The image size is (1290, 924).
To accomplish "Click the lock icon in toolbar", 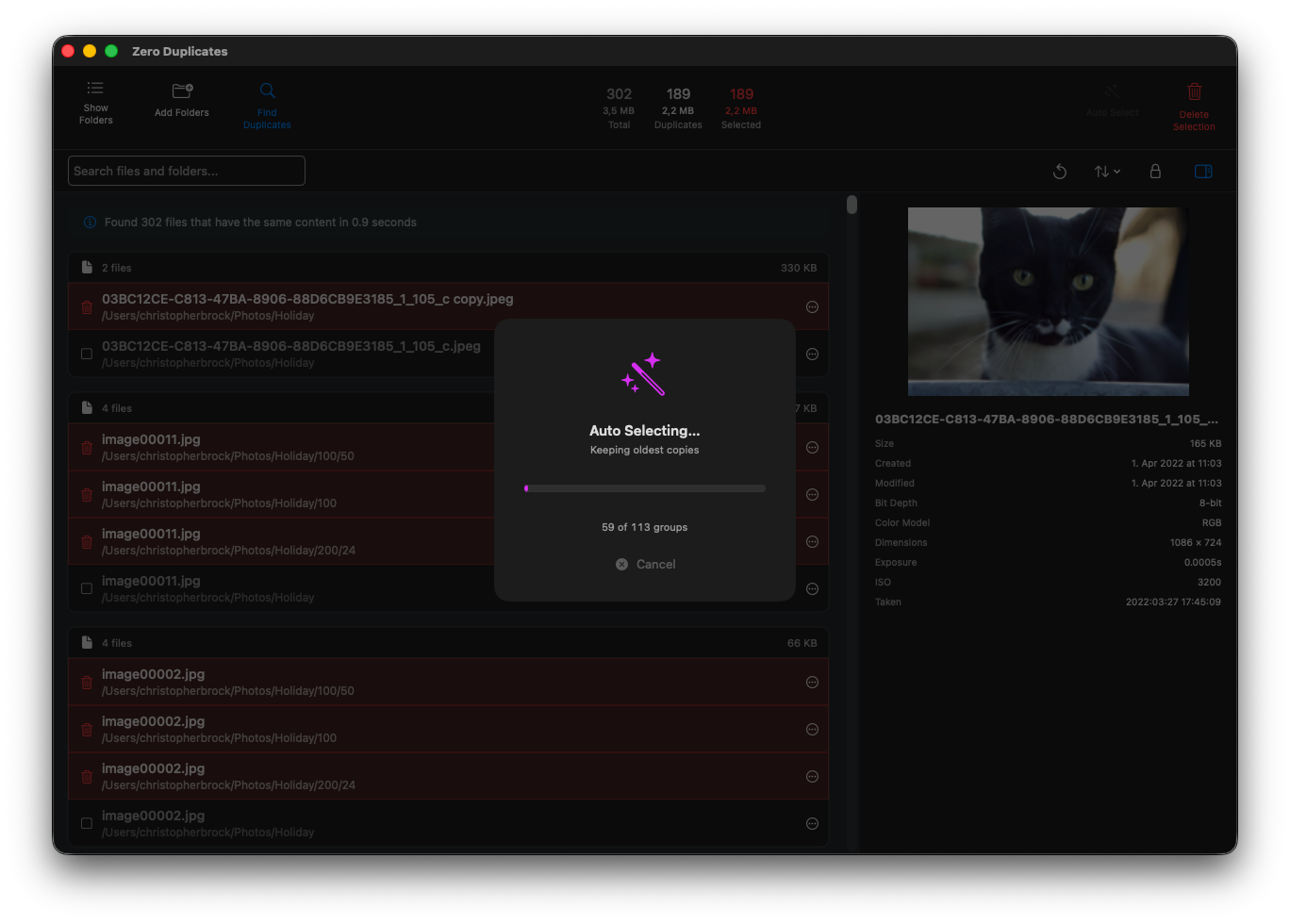I will (x=1155, y=172).
